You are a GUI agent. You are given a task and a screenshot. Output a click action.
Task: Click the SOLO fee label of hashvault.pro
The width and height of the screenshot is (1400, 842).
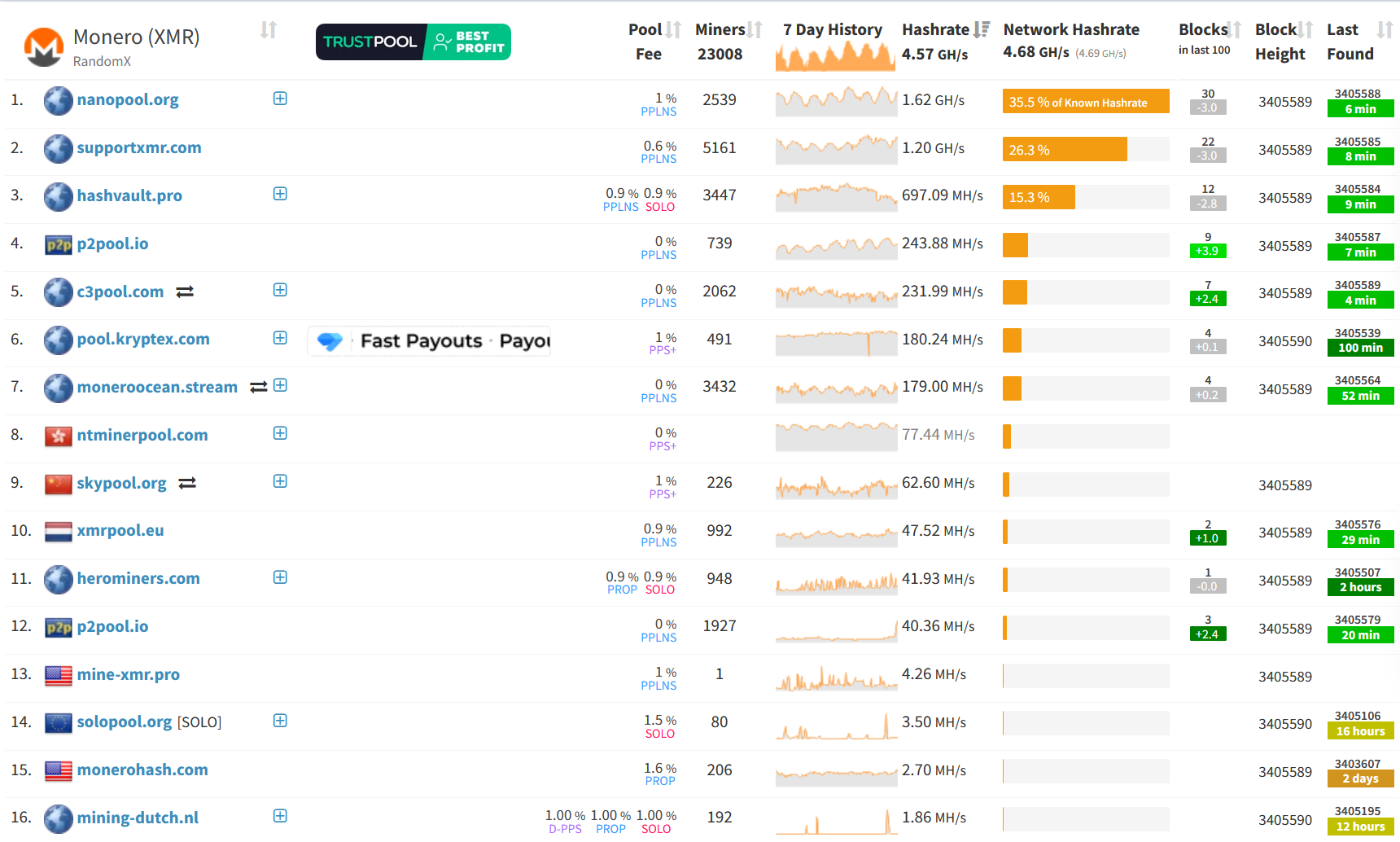tap(660, 208)
